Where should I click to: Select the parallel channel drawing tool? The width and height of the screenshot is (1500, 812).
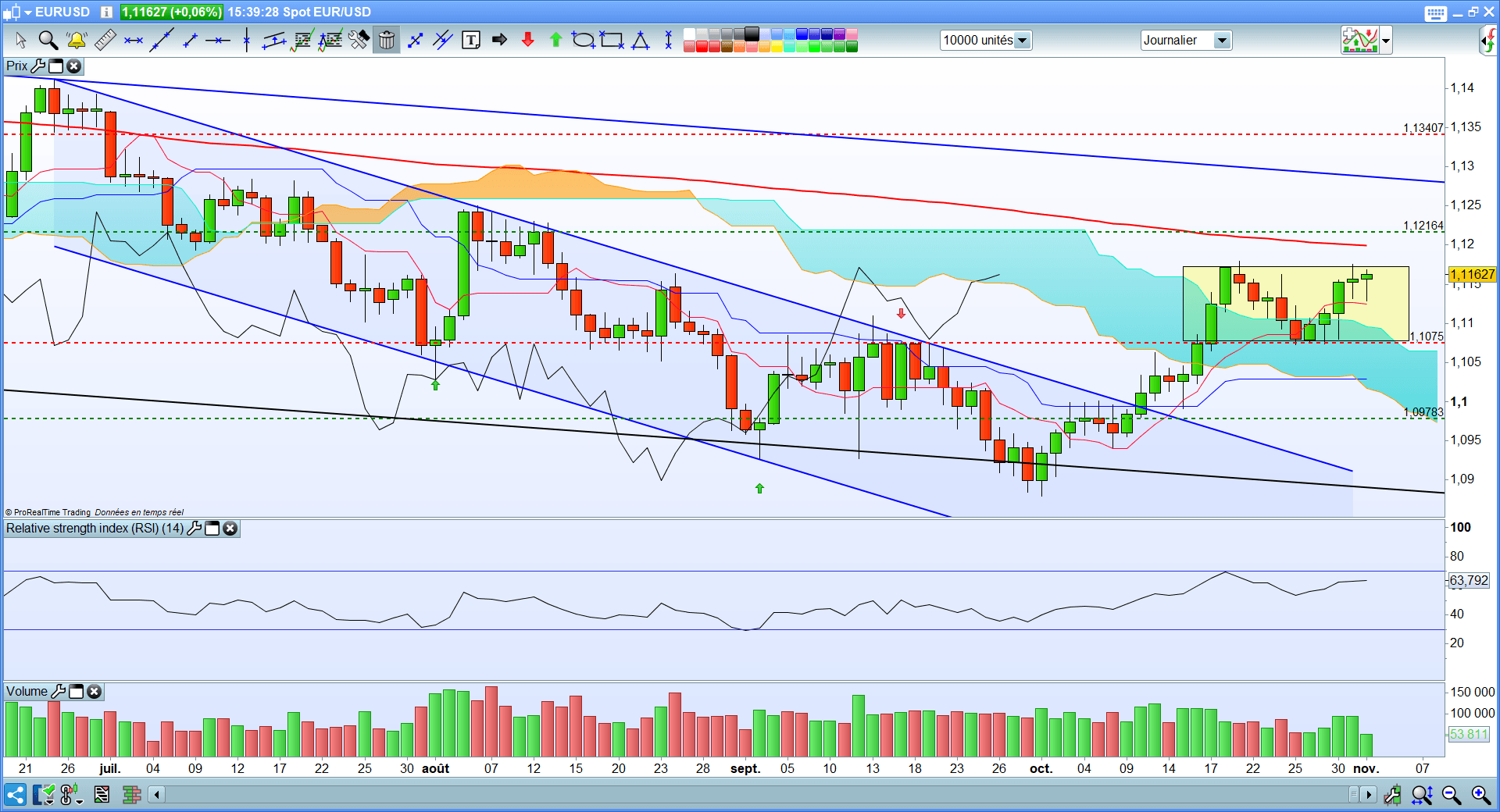(x=274, y=40)
